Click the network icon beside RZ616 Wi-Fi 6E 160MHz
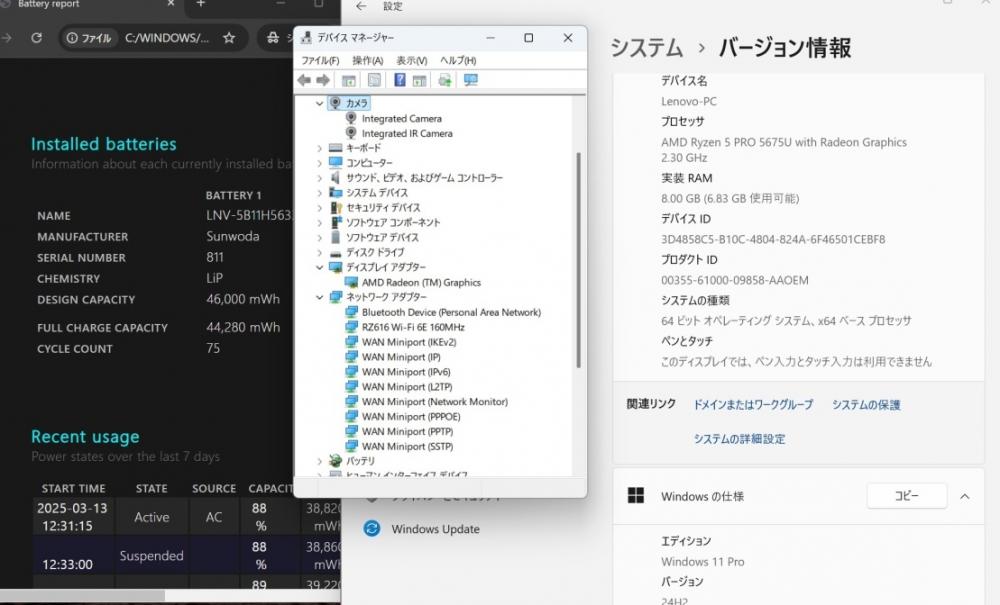This screenshot has width=1000, height=605. pos(351,326)
